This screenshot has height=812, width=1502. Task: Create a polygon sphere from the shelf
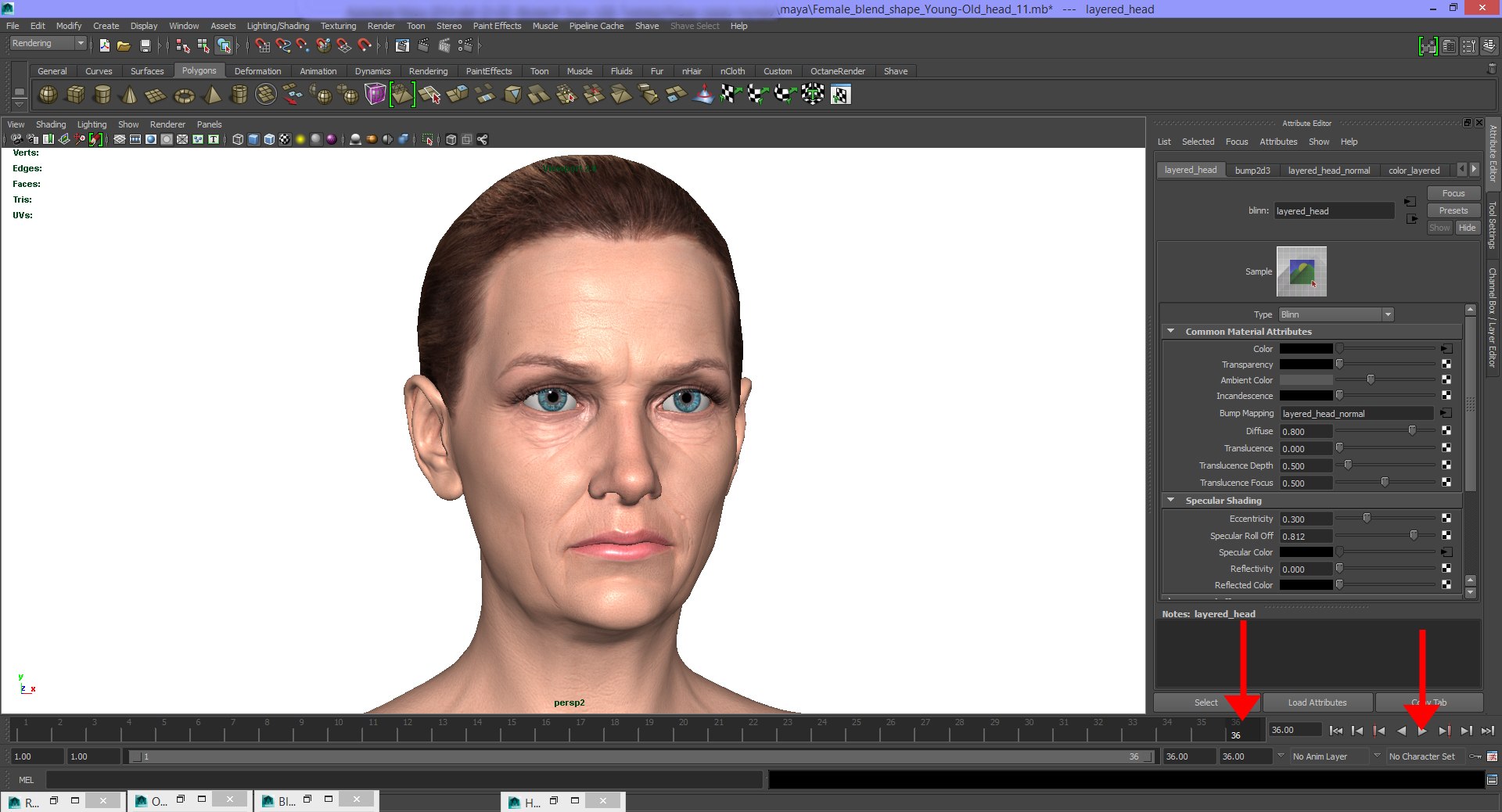(49, 95)
